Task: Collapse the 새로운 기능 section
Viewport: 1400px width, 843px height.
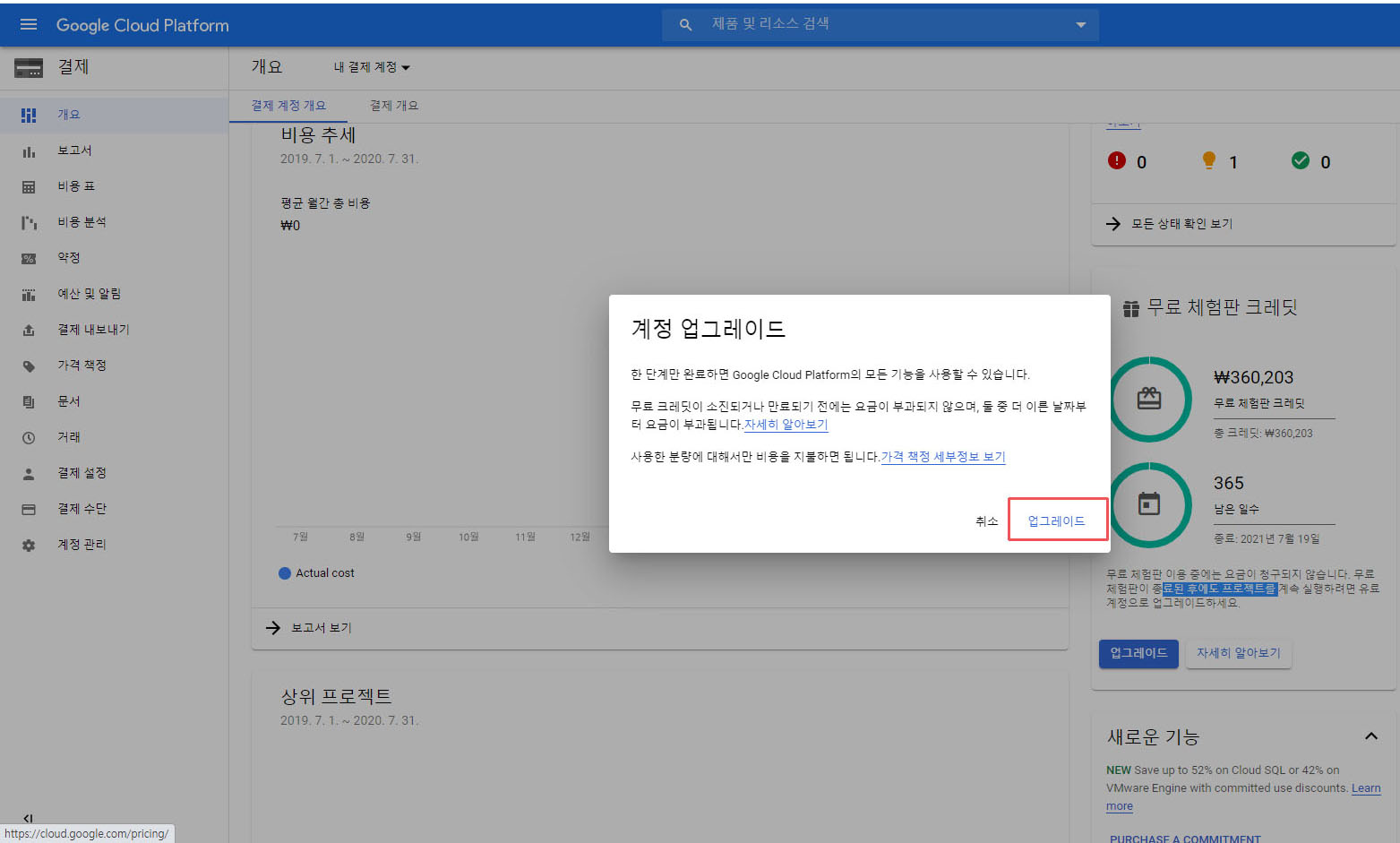Action: click(x=1370, y=736)
